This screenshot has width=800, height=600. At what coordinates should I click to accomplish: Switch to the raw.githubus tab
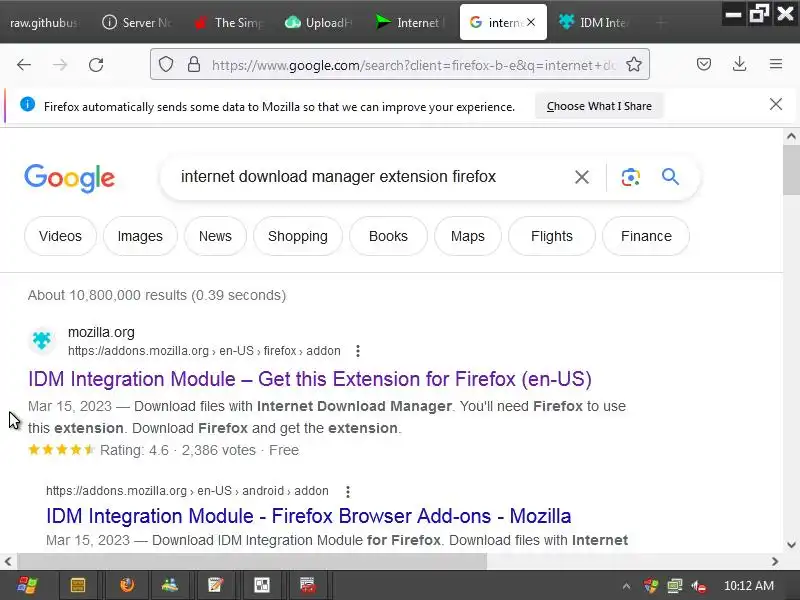tap(45, 22)
